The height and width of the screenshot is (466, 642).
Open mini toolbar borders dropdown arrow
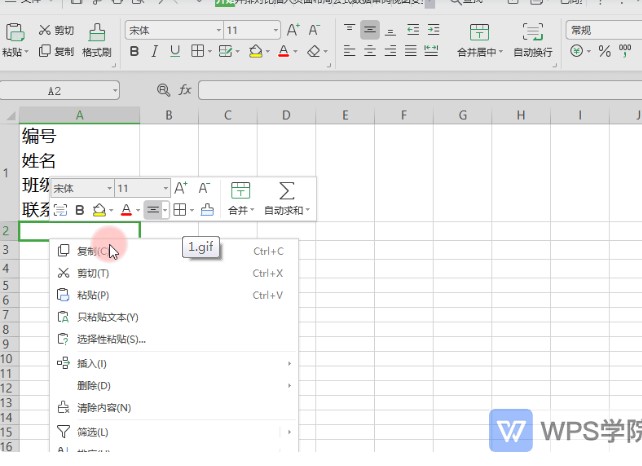point(192,210)
